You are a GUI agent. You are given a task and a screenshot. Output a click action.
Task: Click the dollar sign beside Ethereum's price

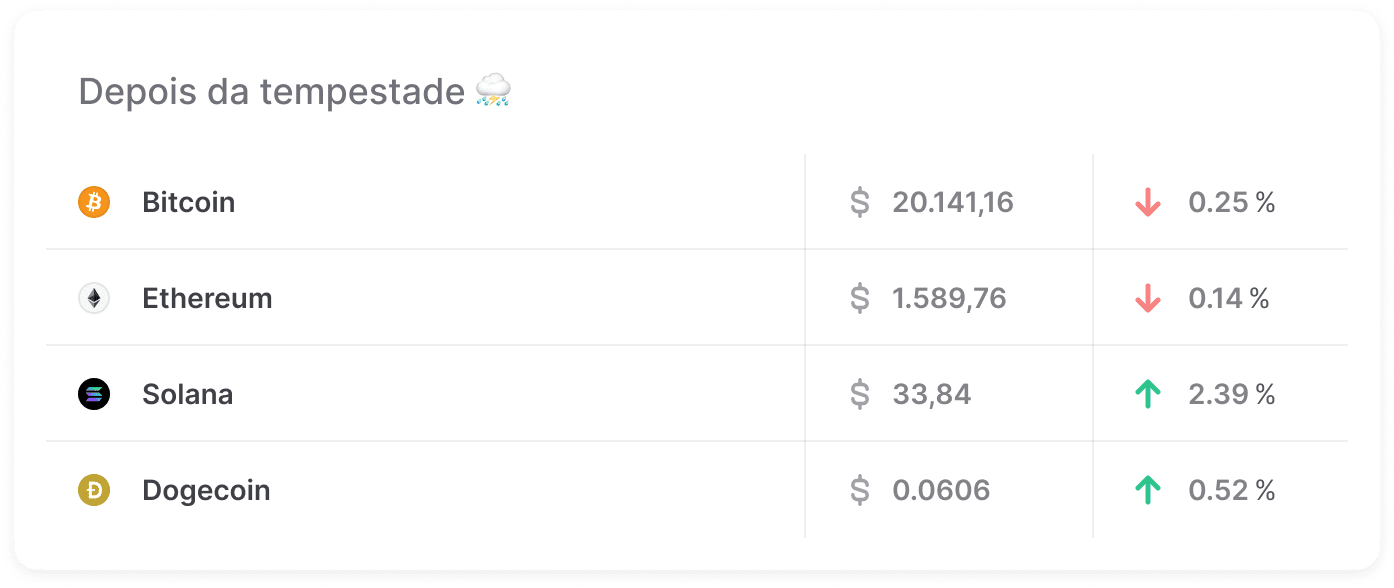[x=860, y=297]
